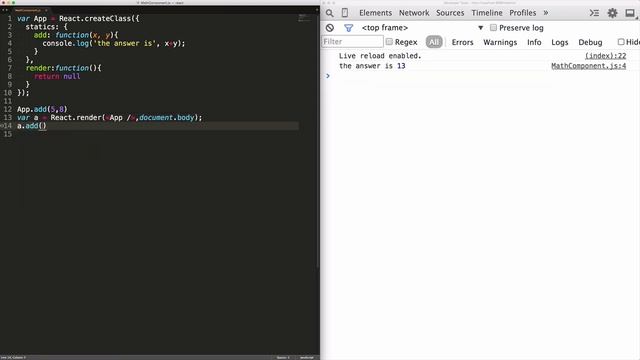The width and height of the screenshot is (640, 360).
Task: Switch to the Network tab
Action: point(414,13)
